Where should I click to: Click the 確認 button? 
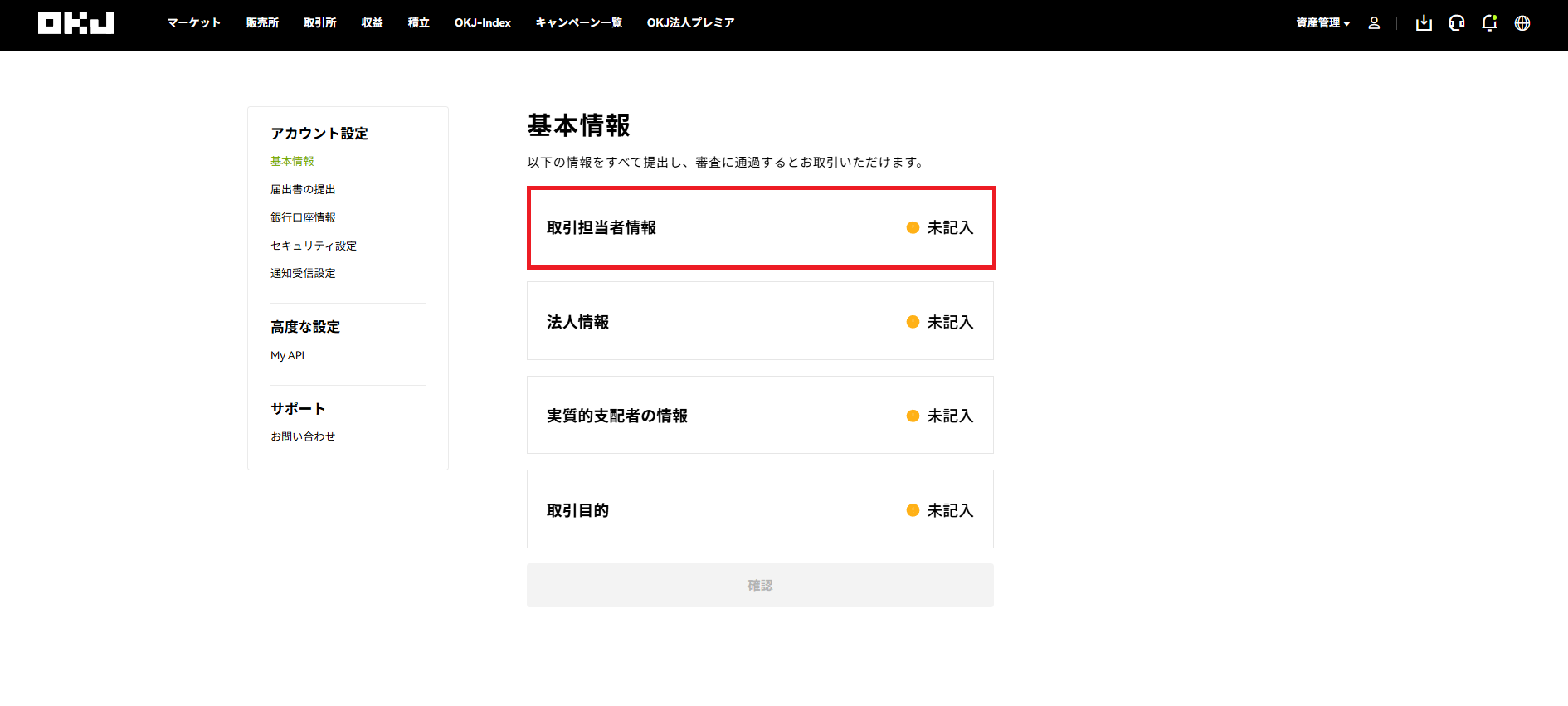[x=760, y=586]
